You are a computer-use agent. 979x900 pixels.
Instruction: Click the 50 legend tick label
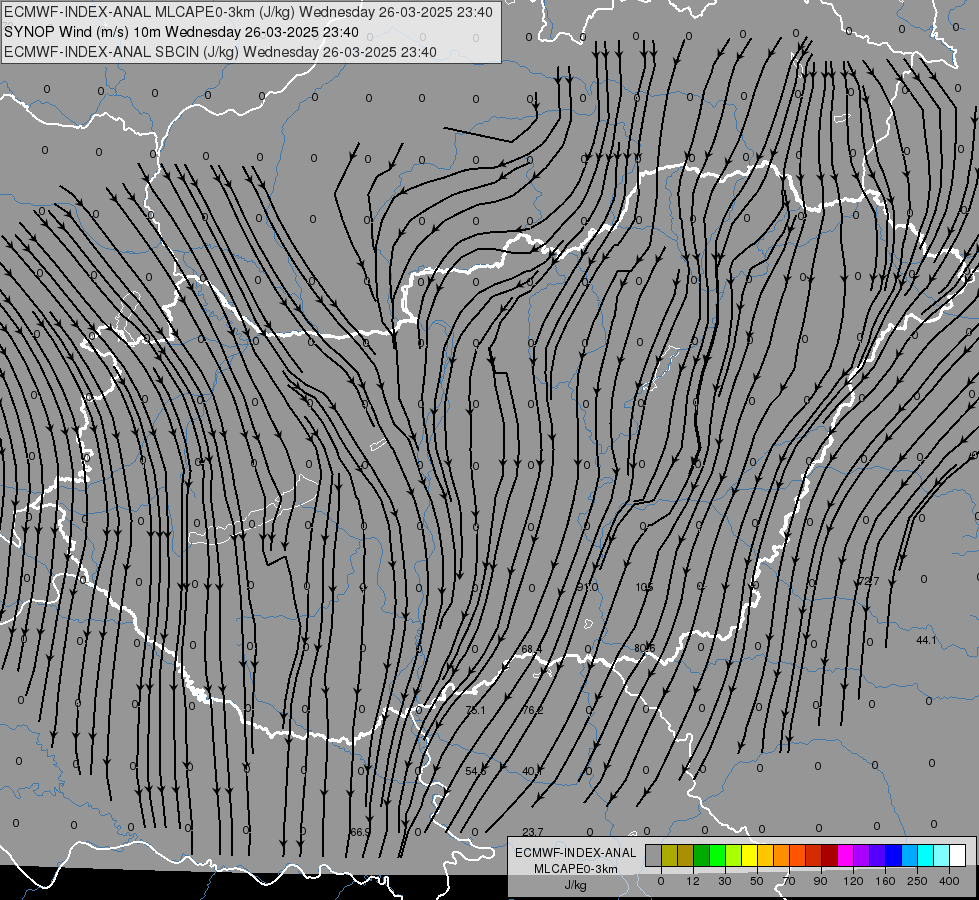tap(757, 881)
